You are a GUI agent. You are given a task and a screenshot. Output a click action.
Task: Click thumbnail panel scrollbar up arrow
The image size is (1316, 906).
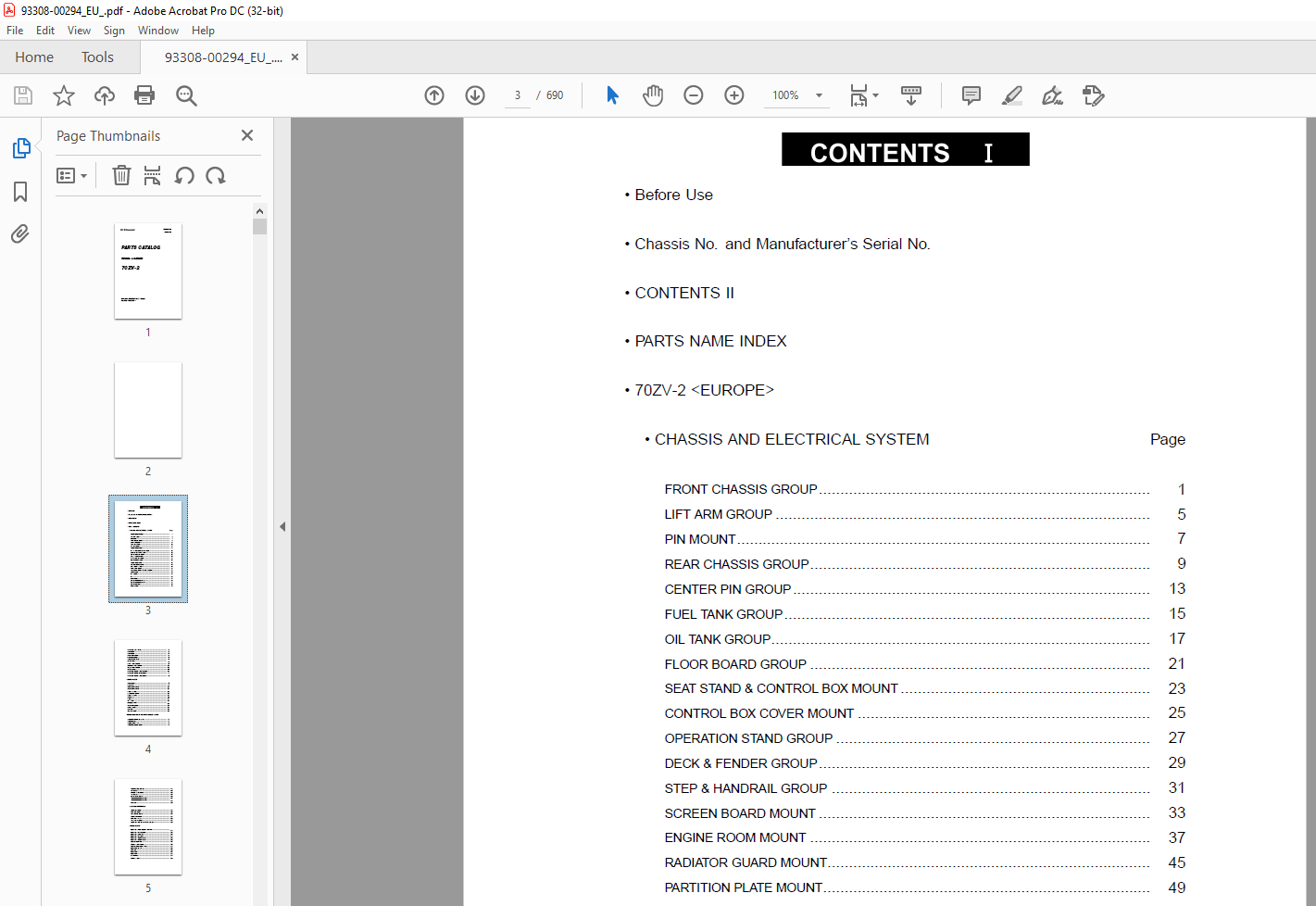click(259, 211)
